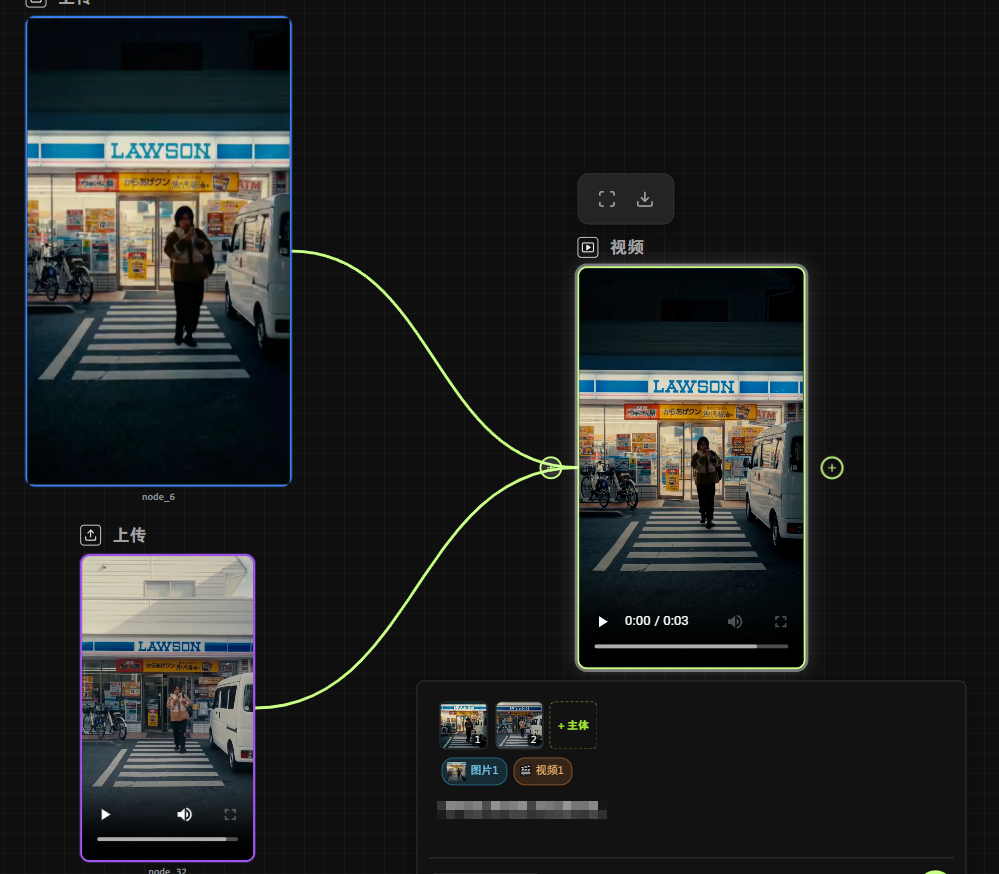Viewport: 999px width, 874px height.
Task: Seek on the node_32 video progress bar
Action: [x=167, y=839]
